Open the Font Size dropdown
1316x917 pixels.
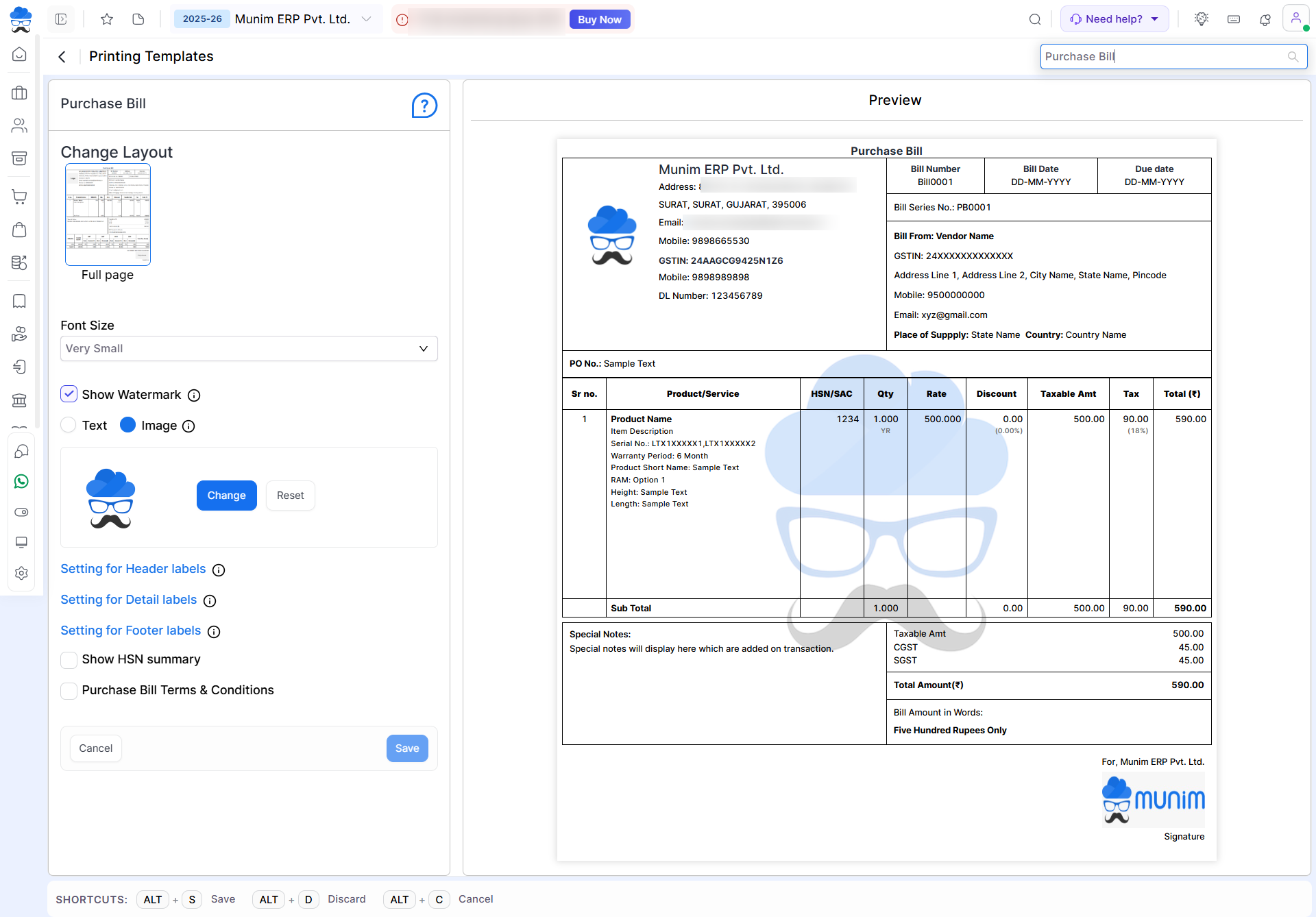point(249,349)
